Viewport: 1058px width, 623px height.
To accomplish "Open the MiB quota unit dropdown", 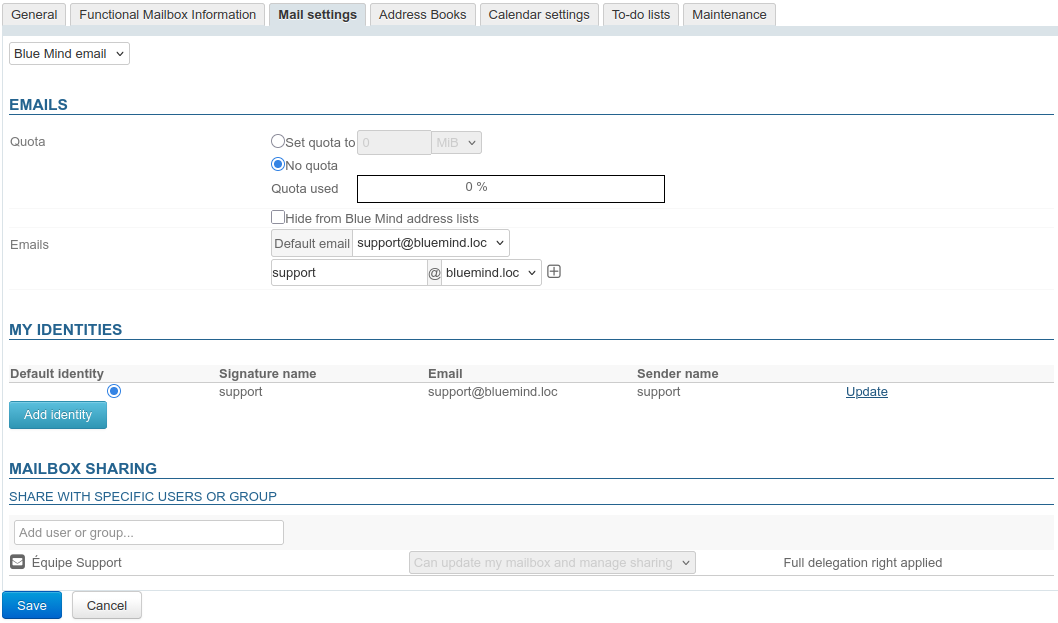I will point(457,143).
